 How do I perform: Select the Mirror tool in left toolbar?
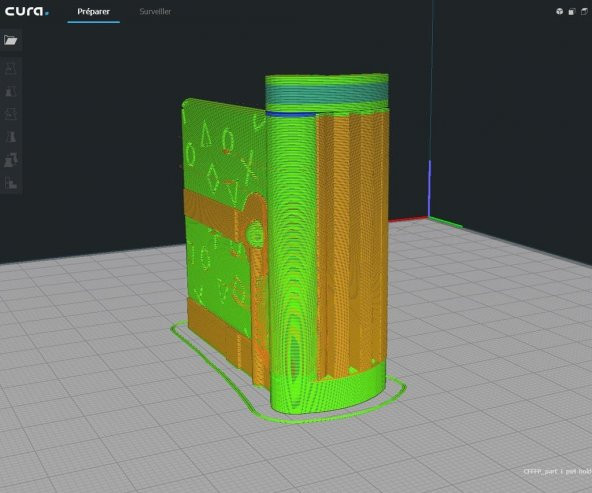point(11,137)
